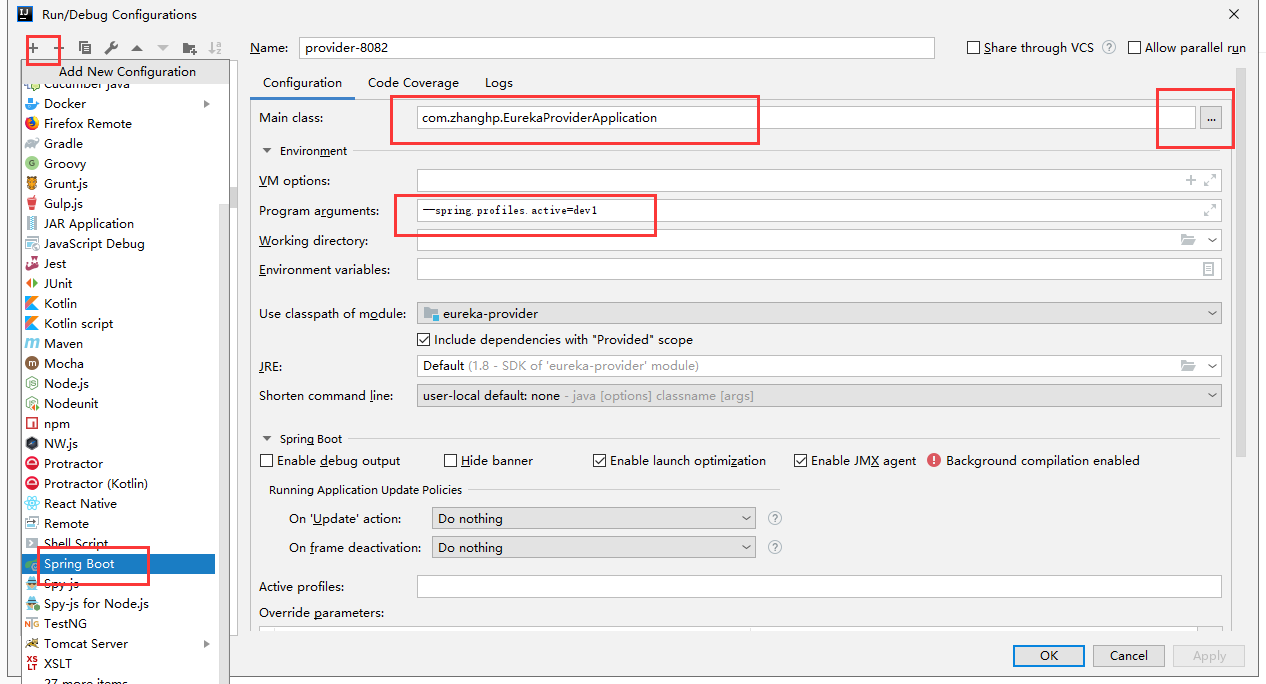The height and width of the screenshot is (684, 1266).
Task: Click the OK button
Action: point(1048,656)
